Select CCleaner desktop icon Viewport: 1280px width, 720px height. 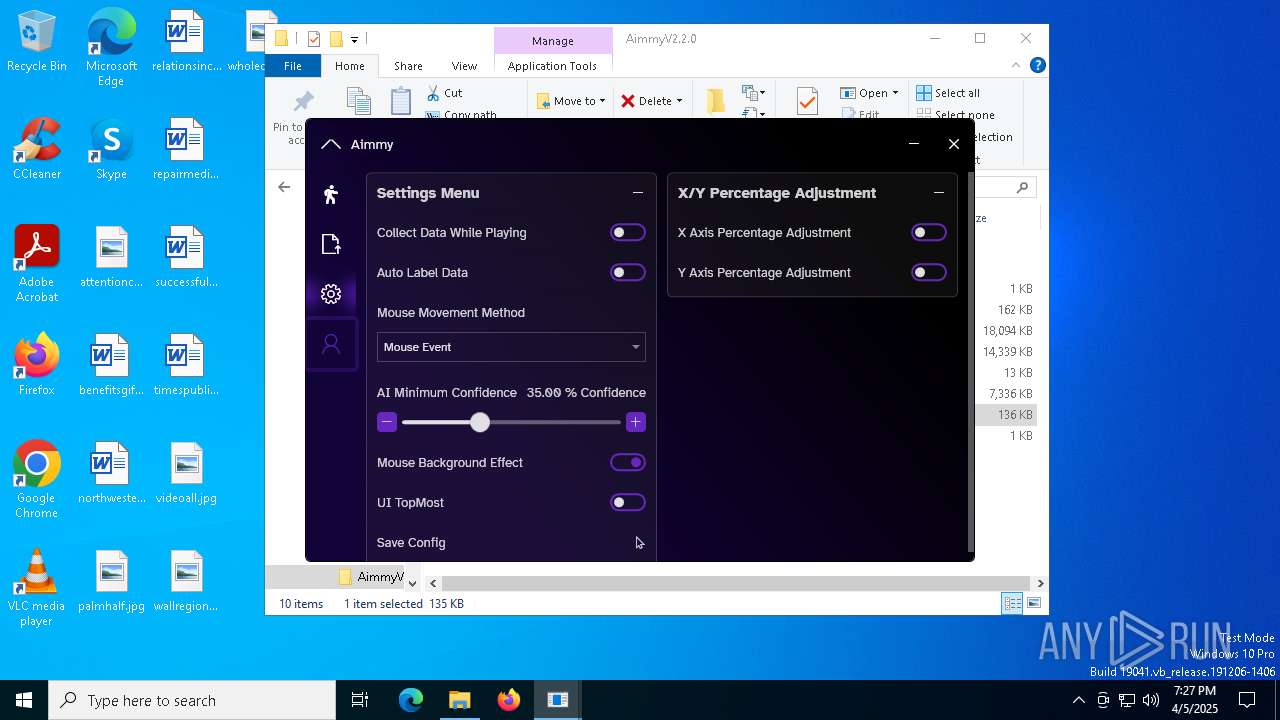37,150
